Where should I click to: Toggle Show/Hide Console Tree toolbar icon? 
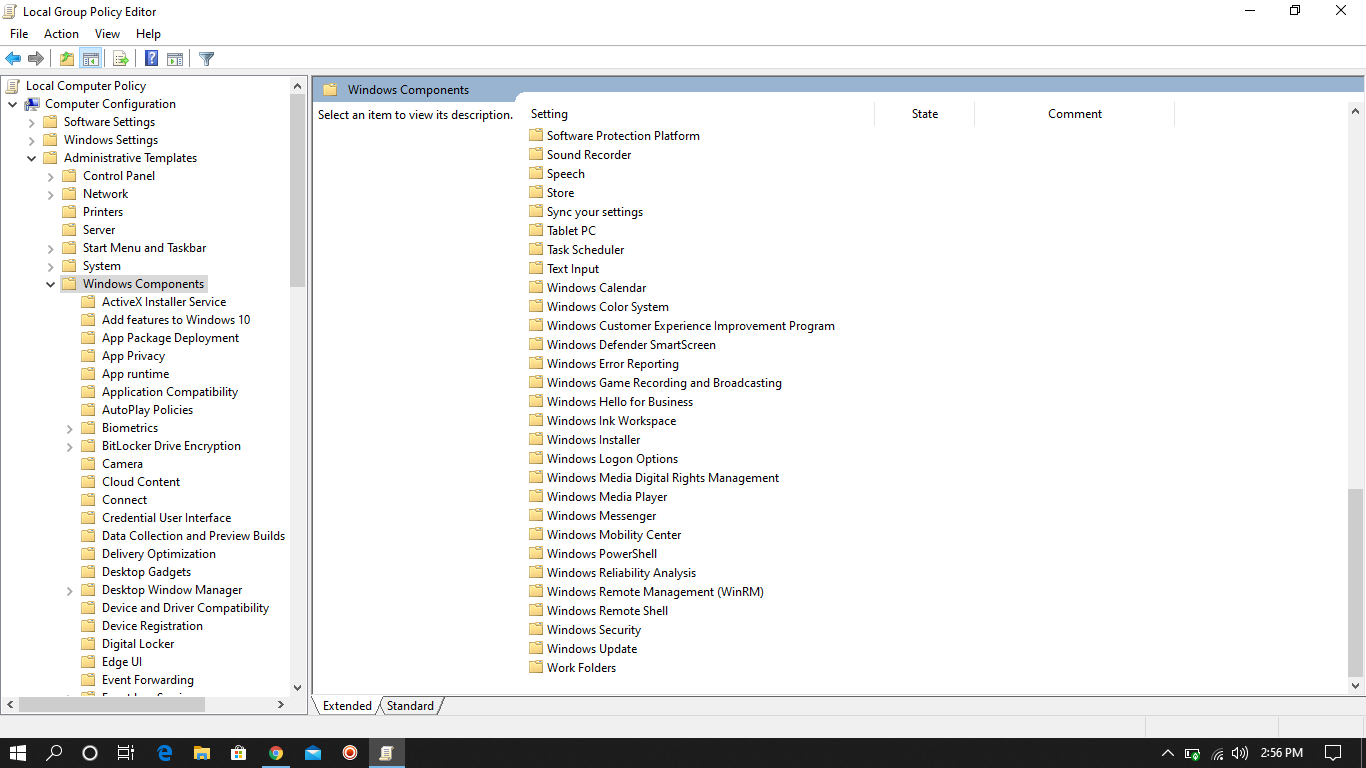click(x=90, y=59)
